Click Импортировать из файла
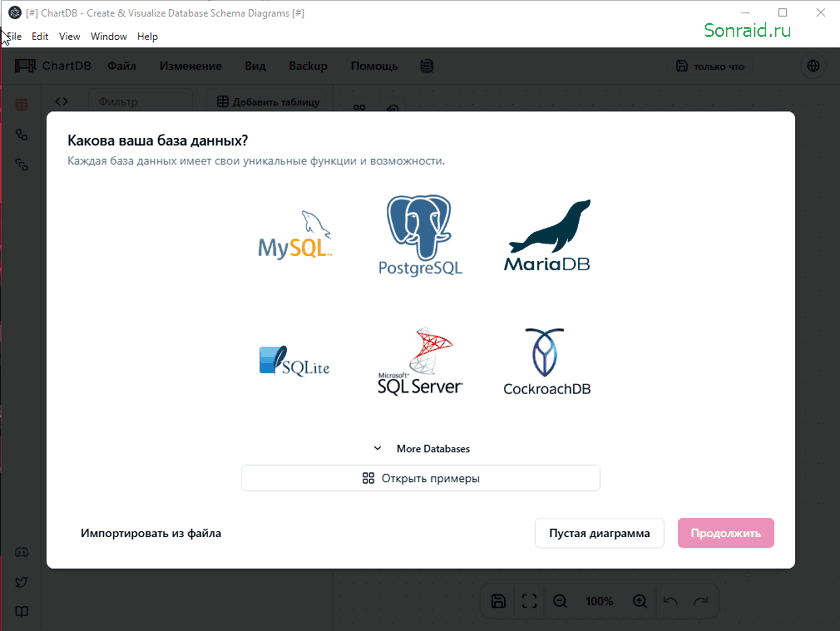Screen dimensions: 840x631 (x=151, y=533)
